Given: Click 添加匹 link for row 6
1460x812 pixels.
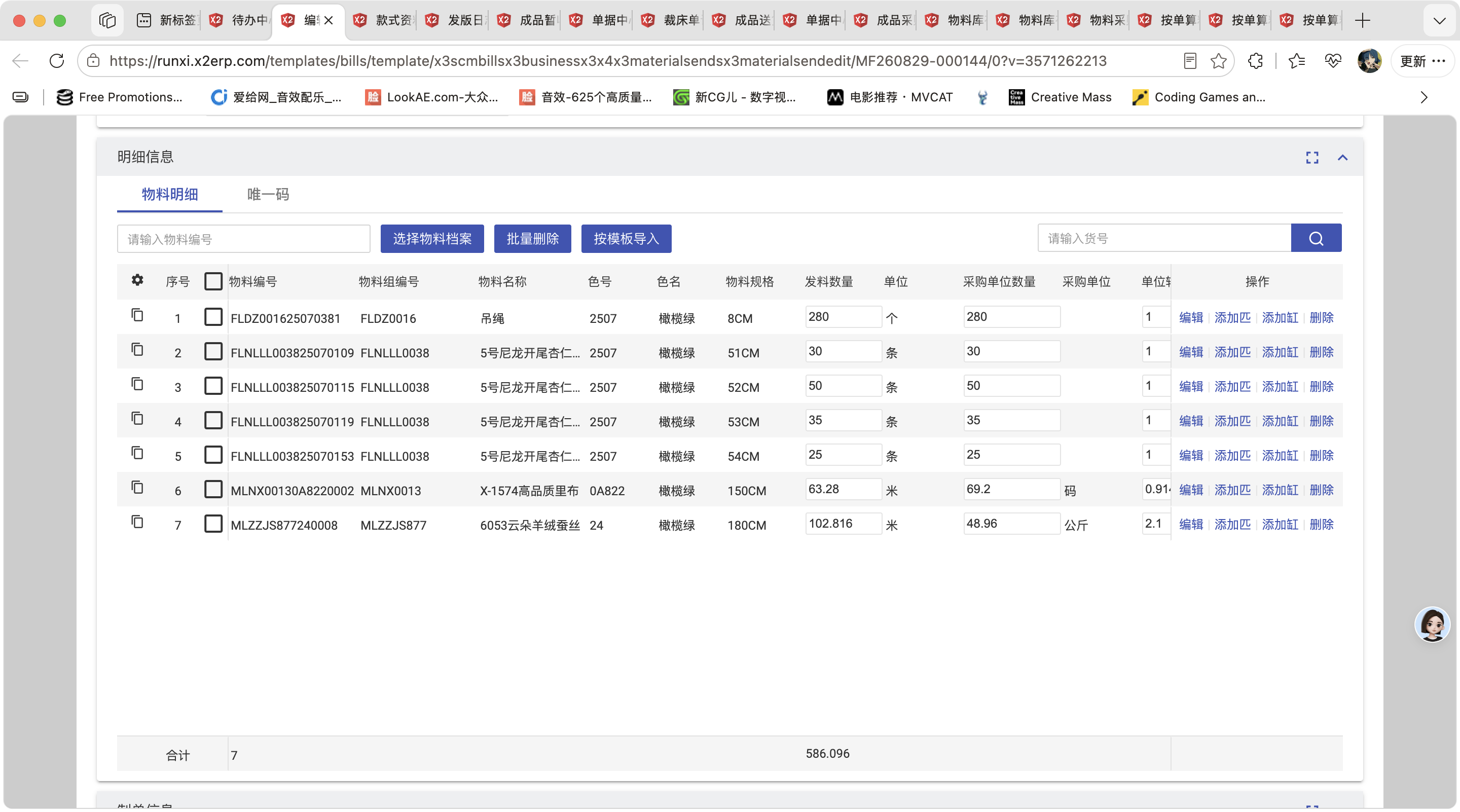Looking at the screenshot, I should point(1232,490).
